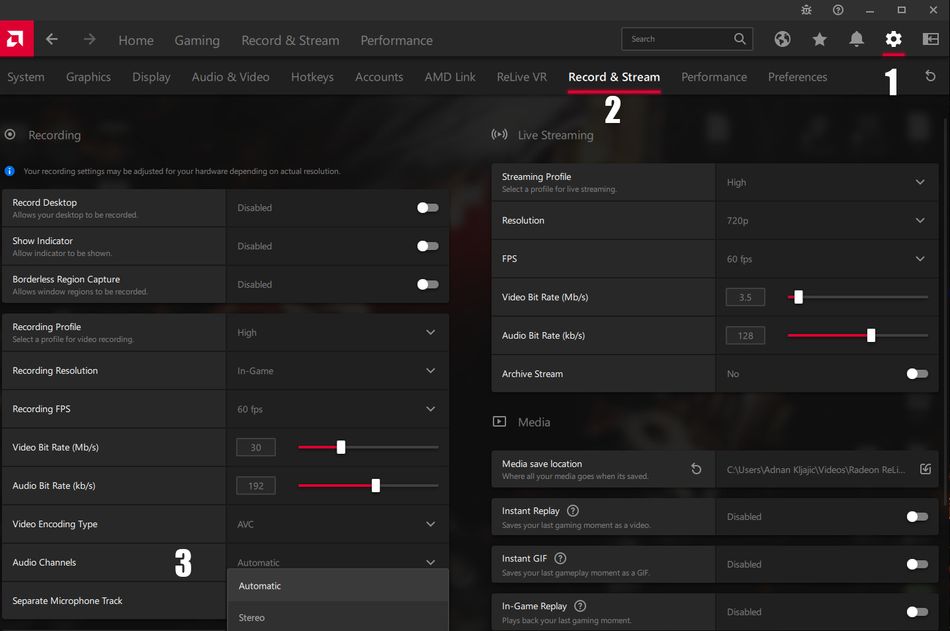Toggle the sidebar panel icon
Image resolution: width=950 pixels, height=631 pixels.
[x=930, y=39]
